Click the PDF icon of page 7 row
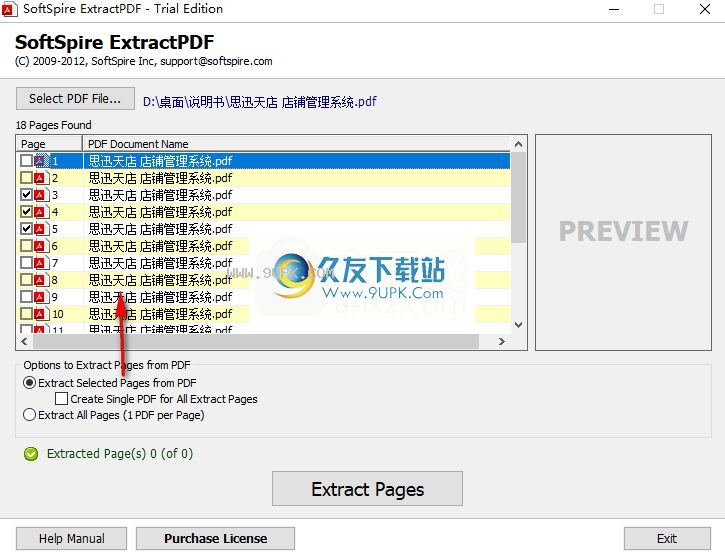 click(41, 263)
